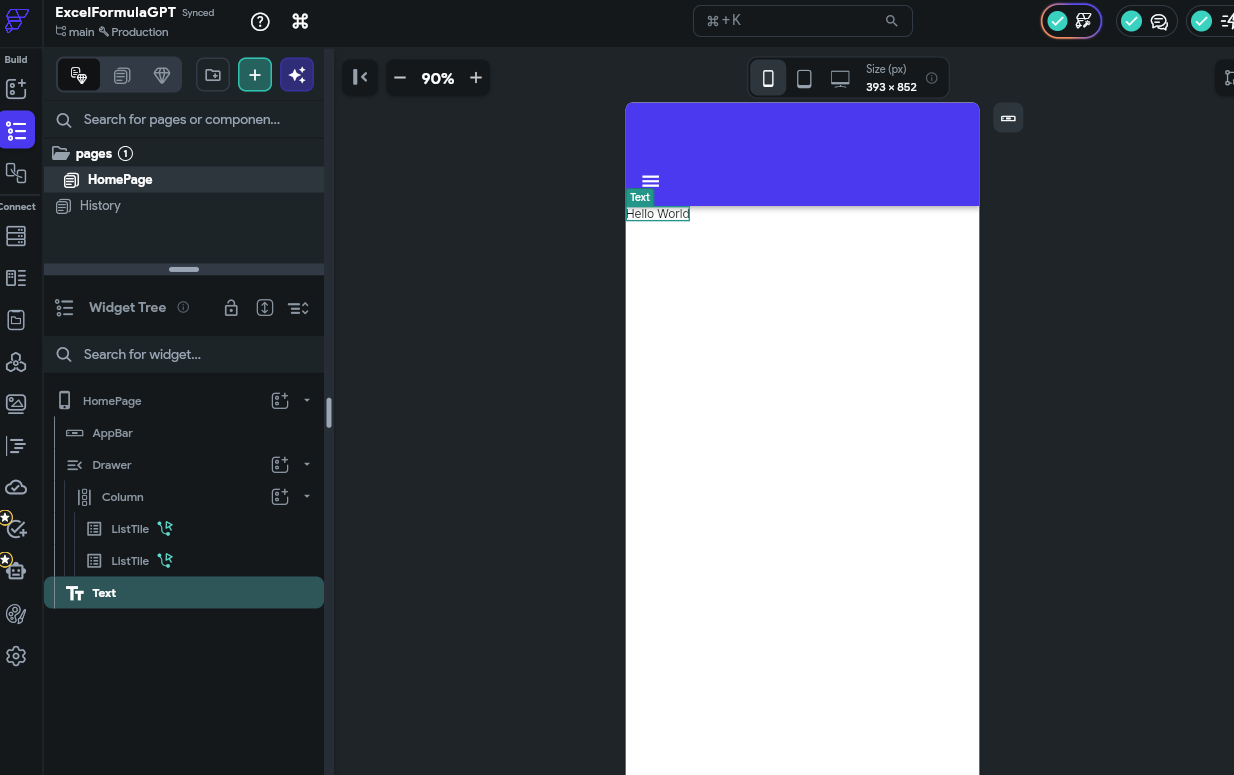Open the main branch selector
The width and height of the screenshot is (1234, 775).
click(75, 32)
